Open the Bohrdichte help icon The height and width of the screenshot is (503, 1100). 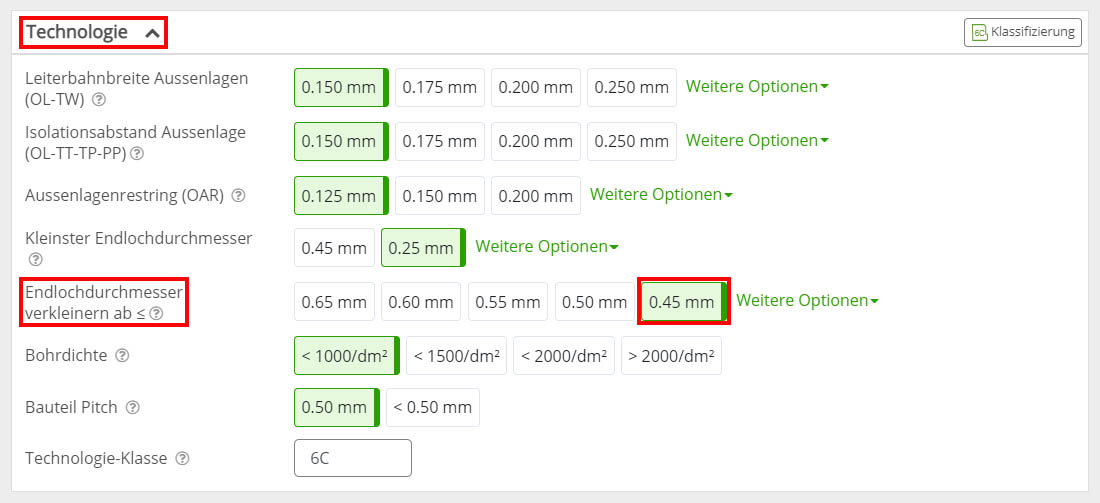point(122,355)
